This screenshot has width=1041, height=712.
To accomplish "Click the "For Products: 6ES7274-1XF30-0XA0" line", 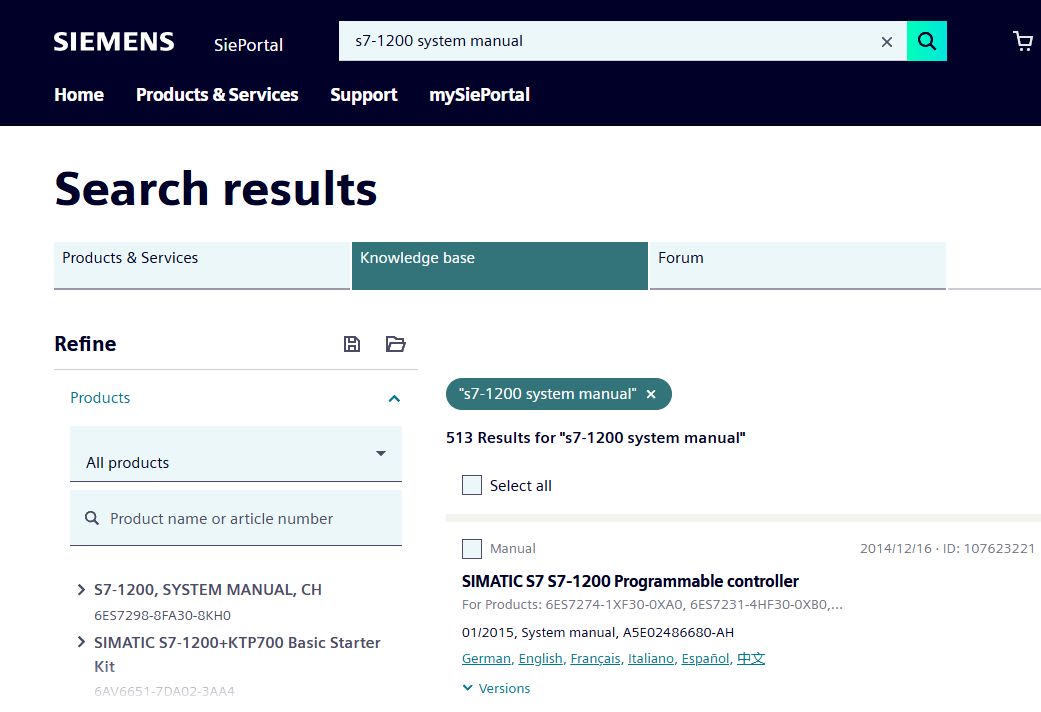I will point(652,604).
